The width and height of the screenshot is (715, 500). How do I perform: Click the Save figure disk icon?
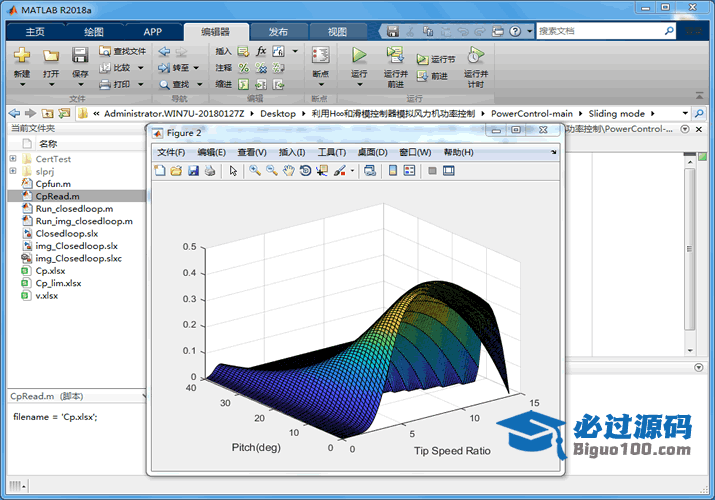pyautogui.click(x=193, y=171)
